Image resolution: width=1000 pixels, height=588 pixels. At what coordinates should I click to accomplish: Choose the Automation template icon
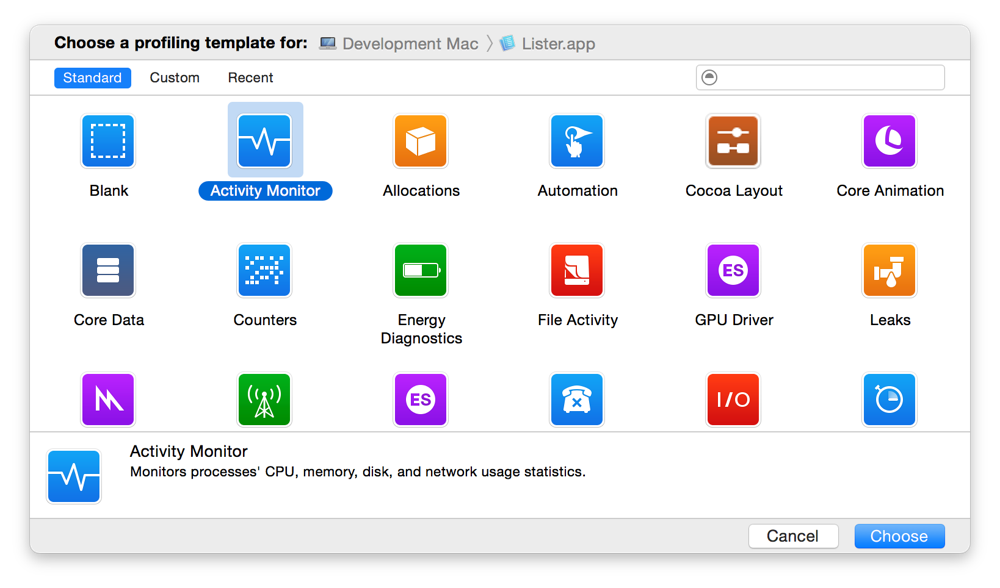(x=577, y=141)
